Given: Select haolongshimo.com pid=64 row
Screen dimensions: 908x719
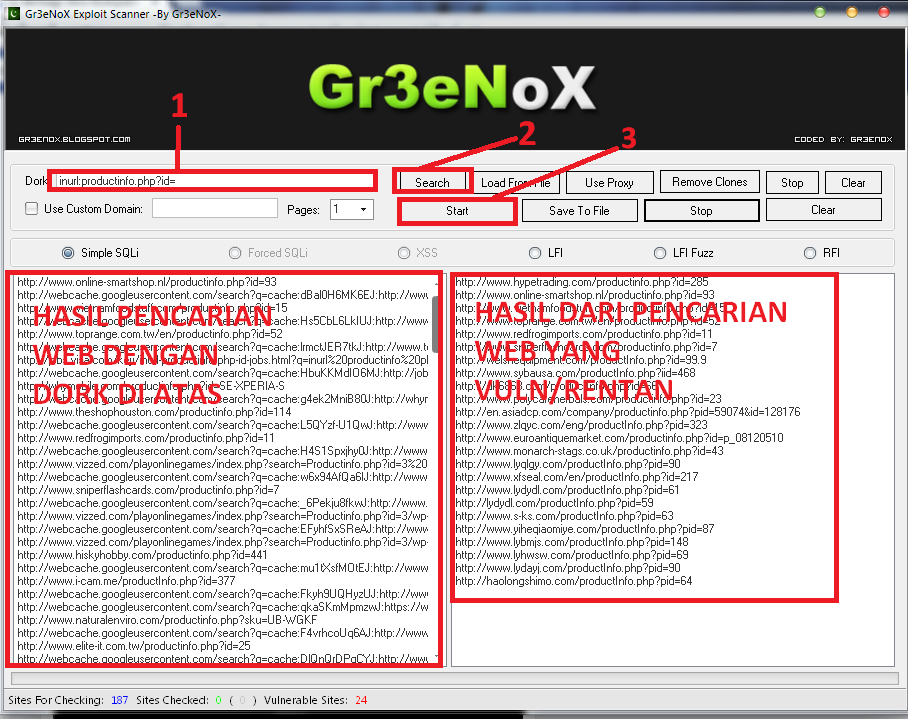Looking at the screenshot, I should [574, 581].
